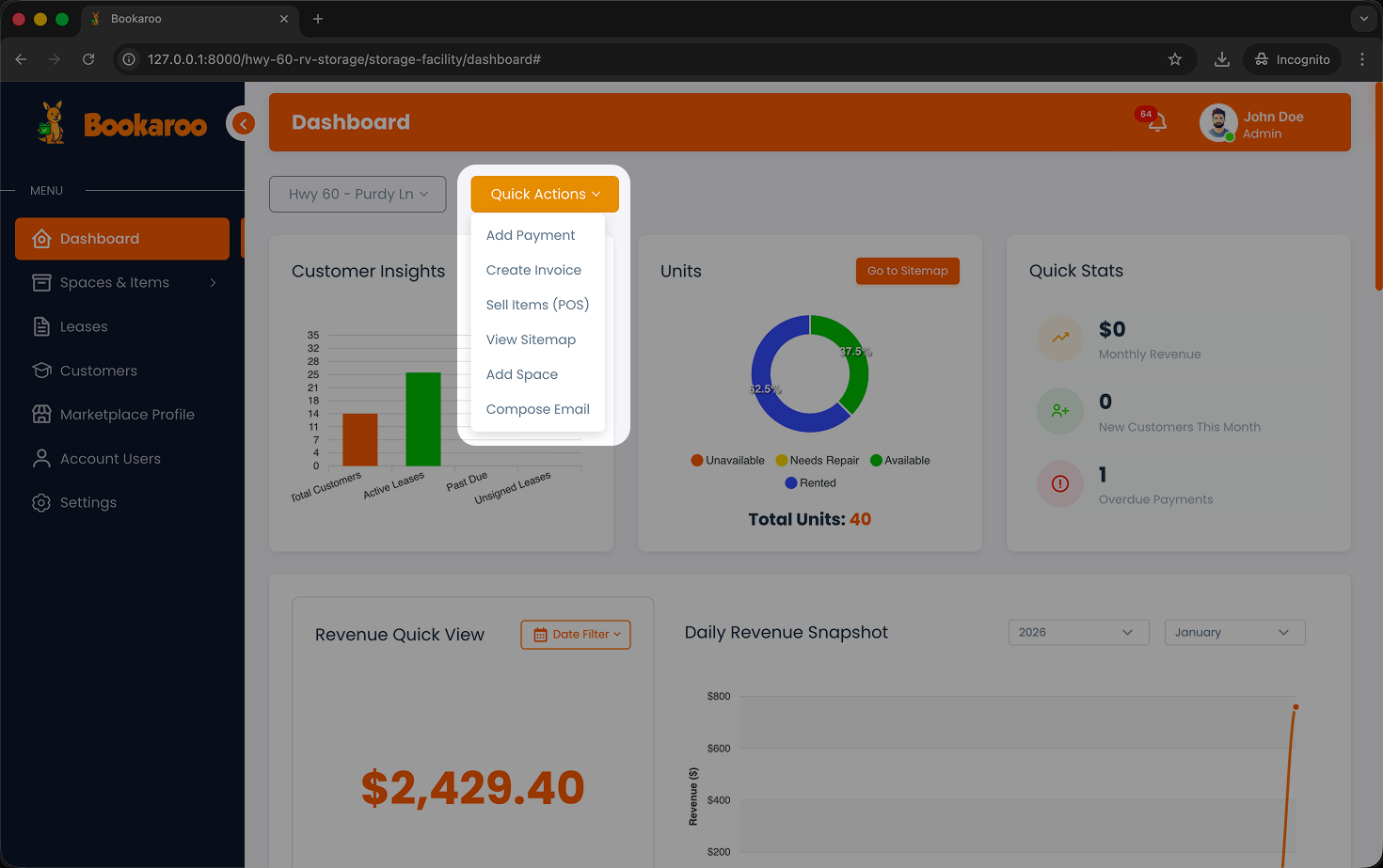Image resolution: width=1383 pixels, height=868 pixels.
Task: Toggle the Unavailable legend item in Units chart
Action: pos(727,461)
